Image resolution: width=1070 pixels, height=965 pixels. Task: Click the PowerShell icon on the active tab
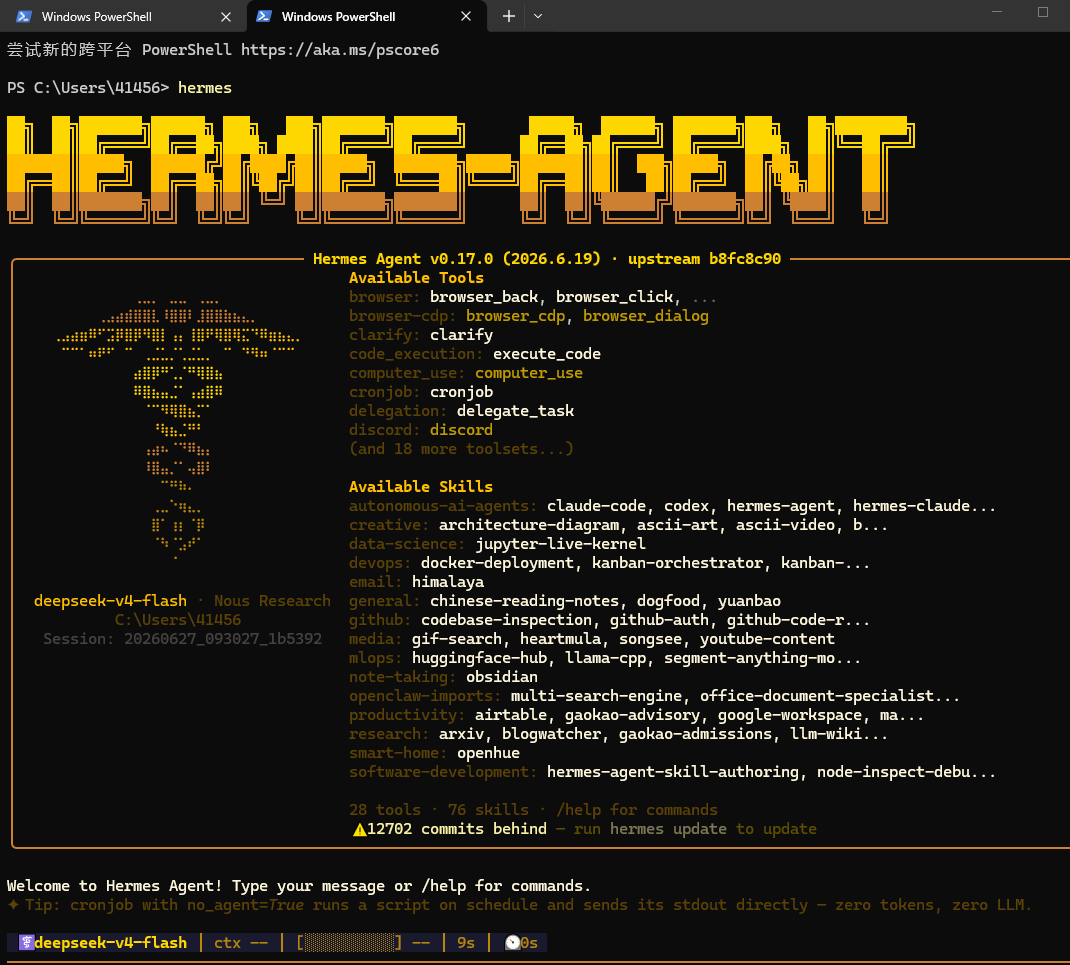264,16
